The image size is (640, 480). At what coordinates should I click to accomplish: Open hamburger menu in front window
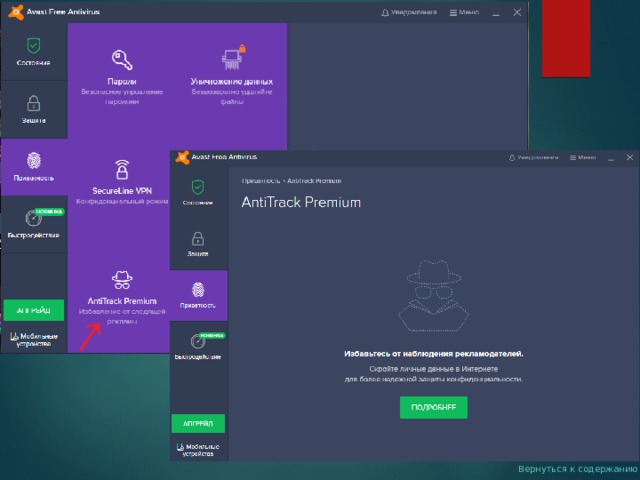(x=583, y=158)
